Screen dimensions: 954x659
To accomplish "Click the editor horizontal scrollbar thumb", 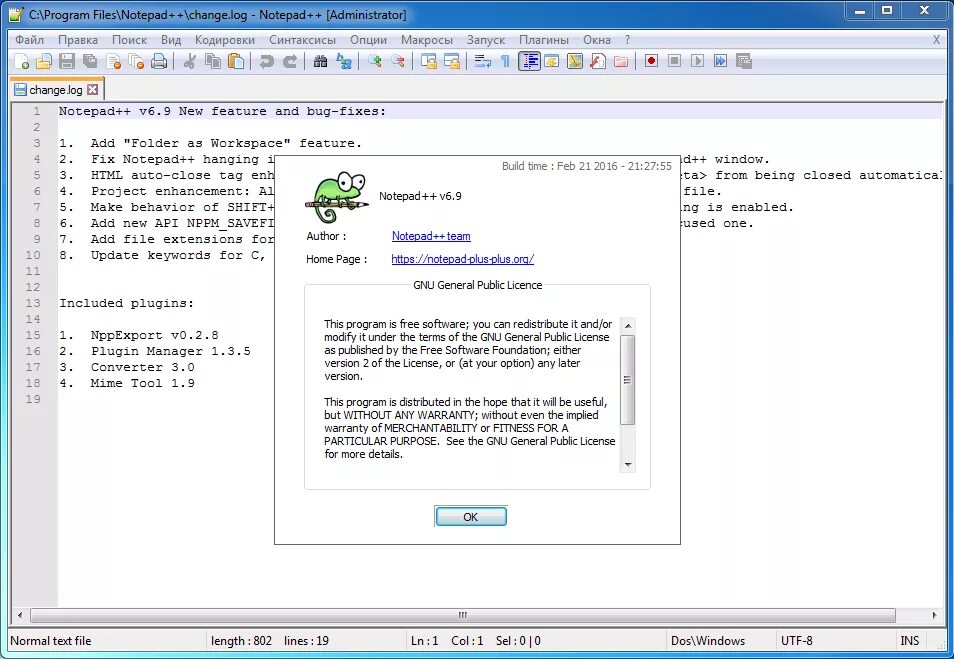I will [x=462, y=615].
